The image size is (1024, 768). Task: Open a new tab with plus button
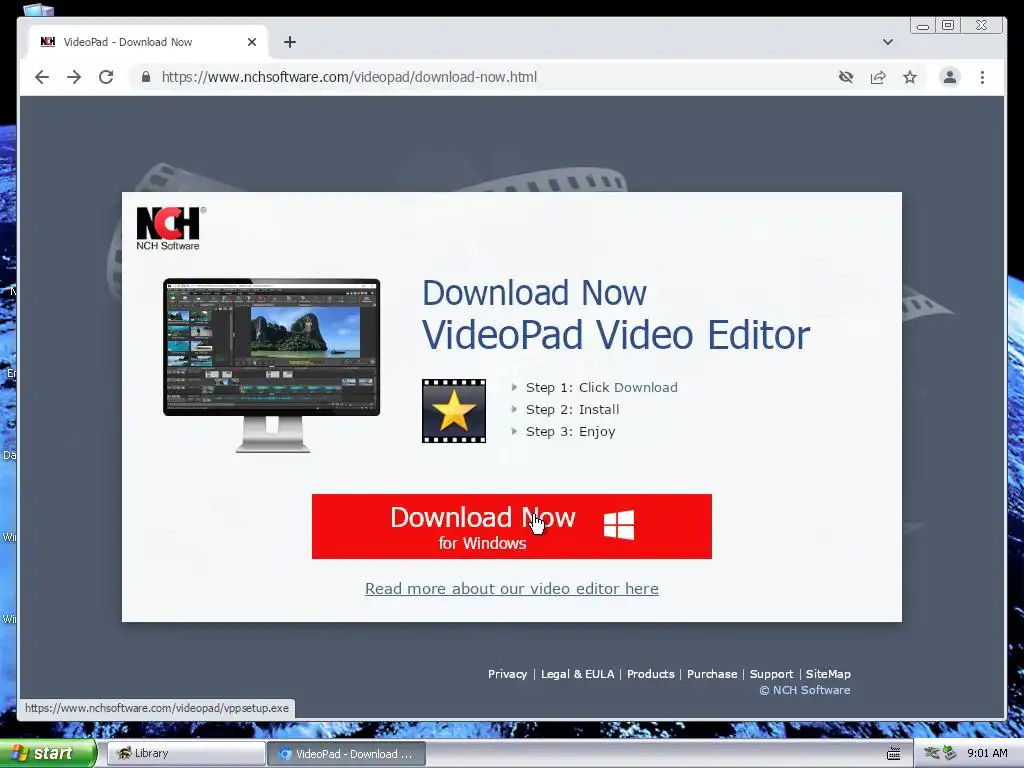290,42
